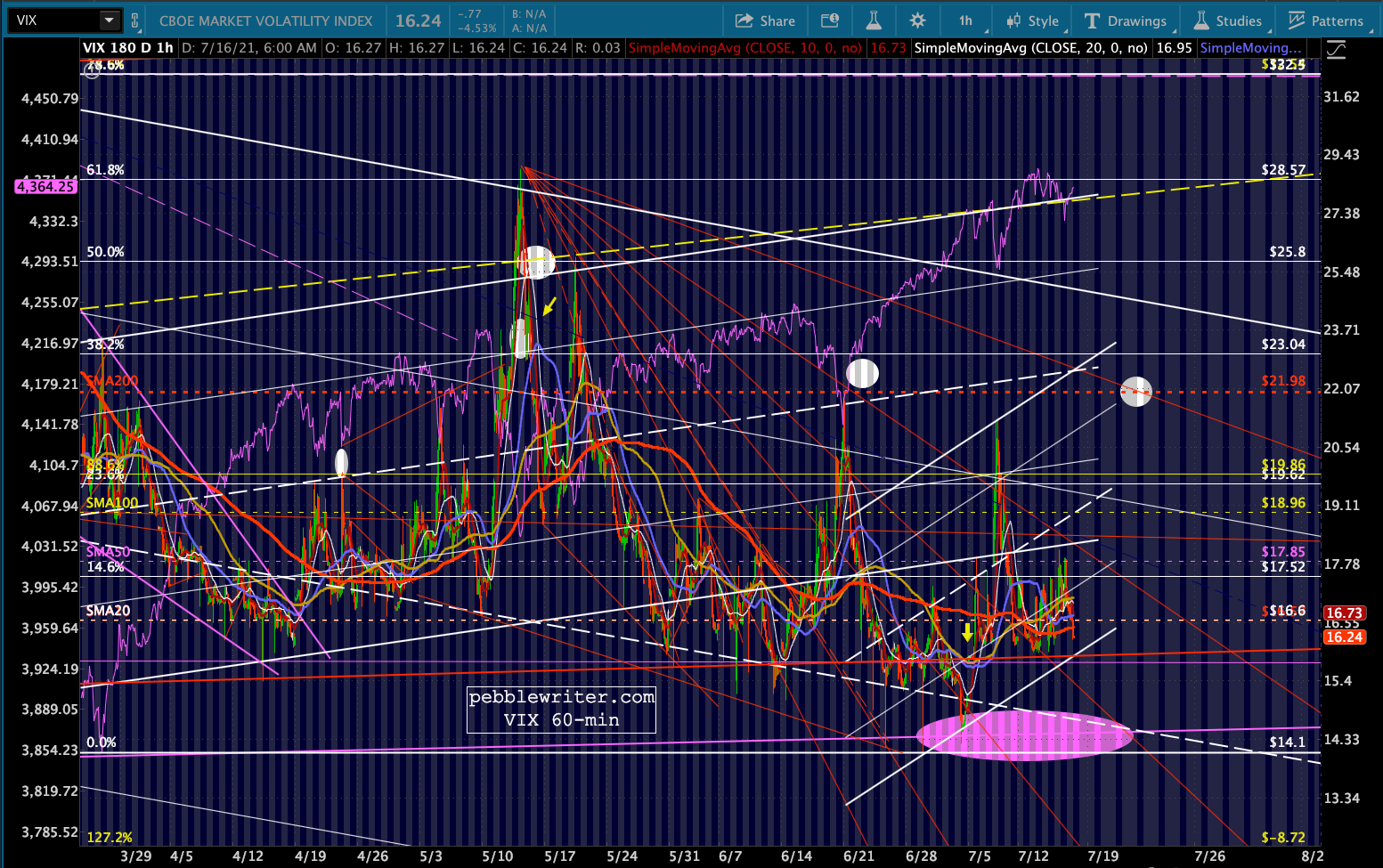Expand the VIX symbol dropdown arrow
This screenshot has width=1383, height=868.
[x=109, y=20]
